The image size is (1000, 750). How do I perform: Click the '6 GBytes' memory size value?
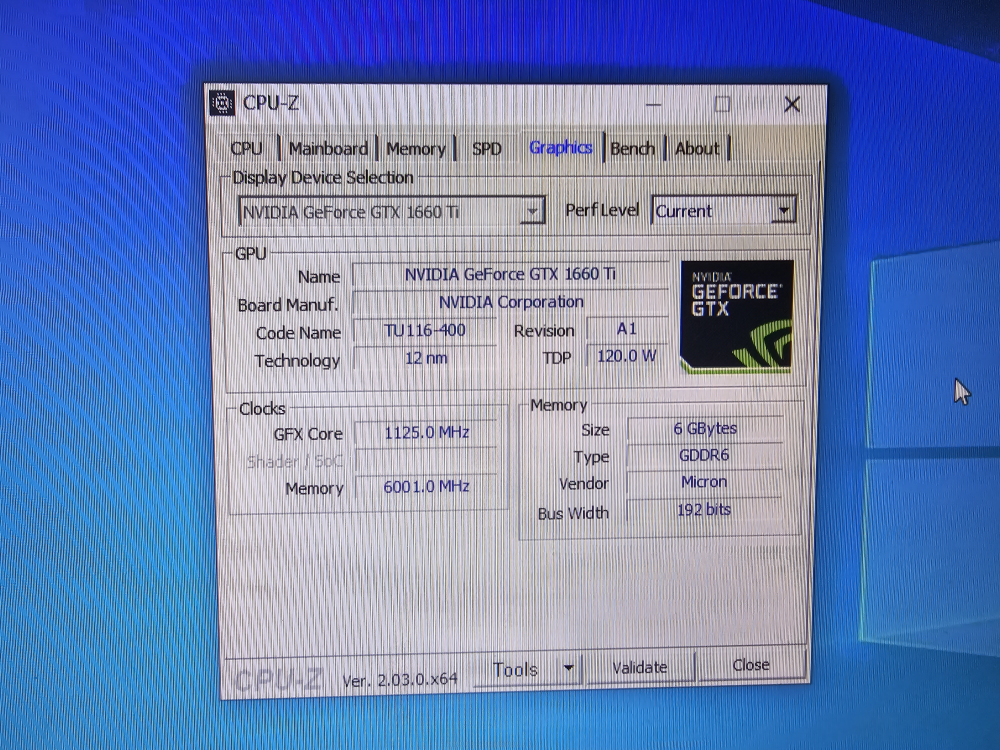point(705,429)
